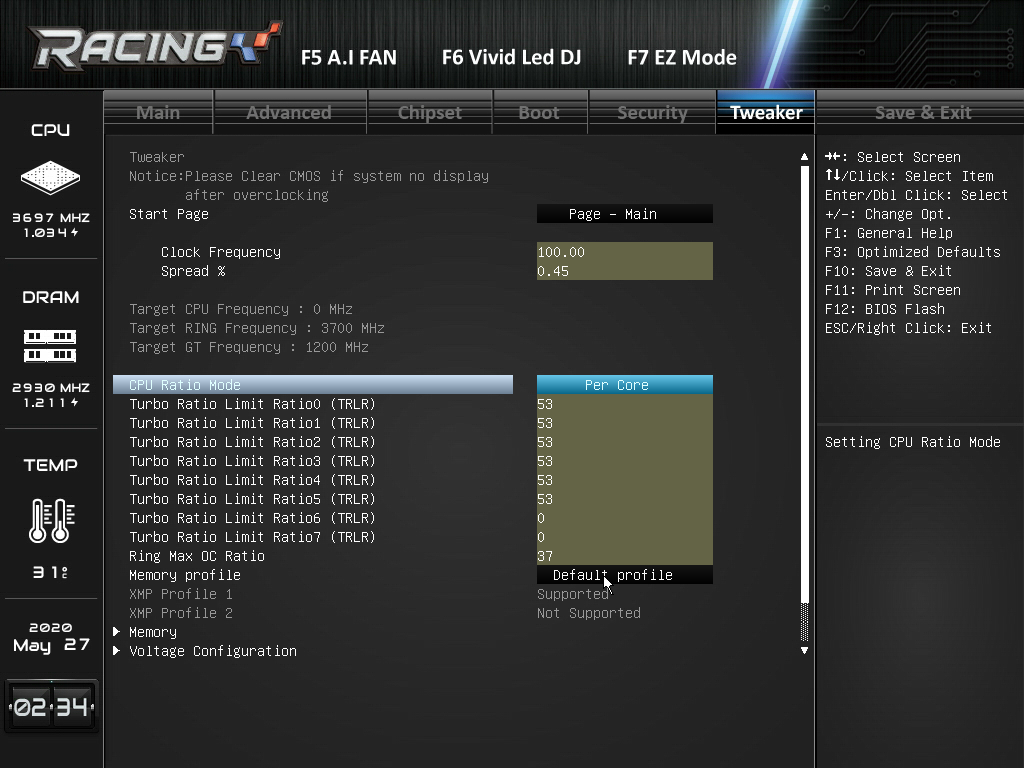Click the digital clock showing 02:34
Viewport: 1024px width, 768px height.
point(52,706)
